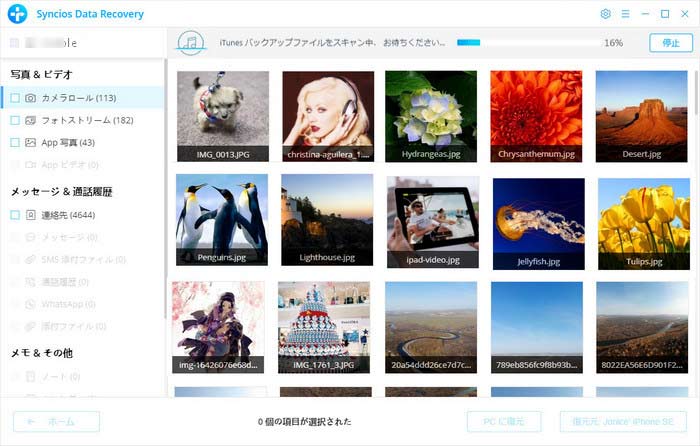Select the SMS 添付ファイル (0) entry

(83, 259)
